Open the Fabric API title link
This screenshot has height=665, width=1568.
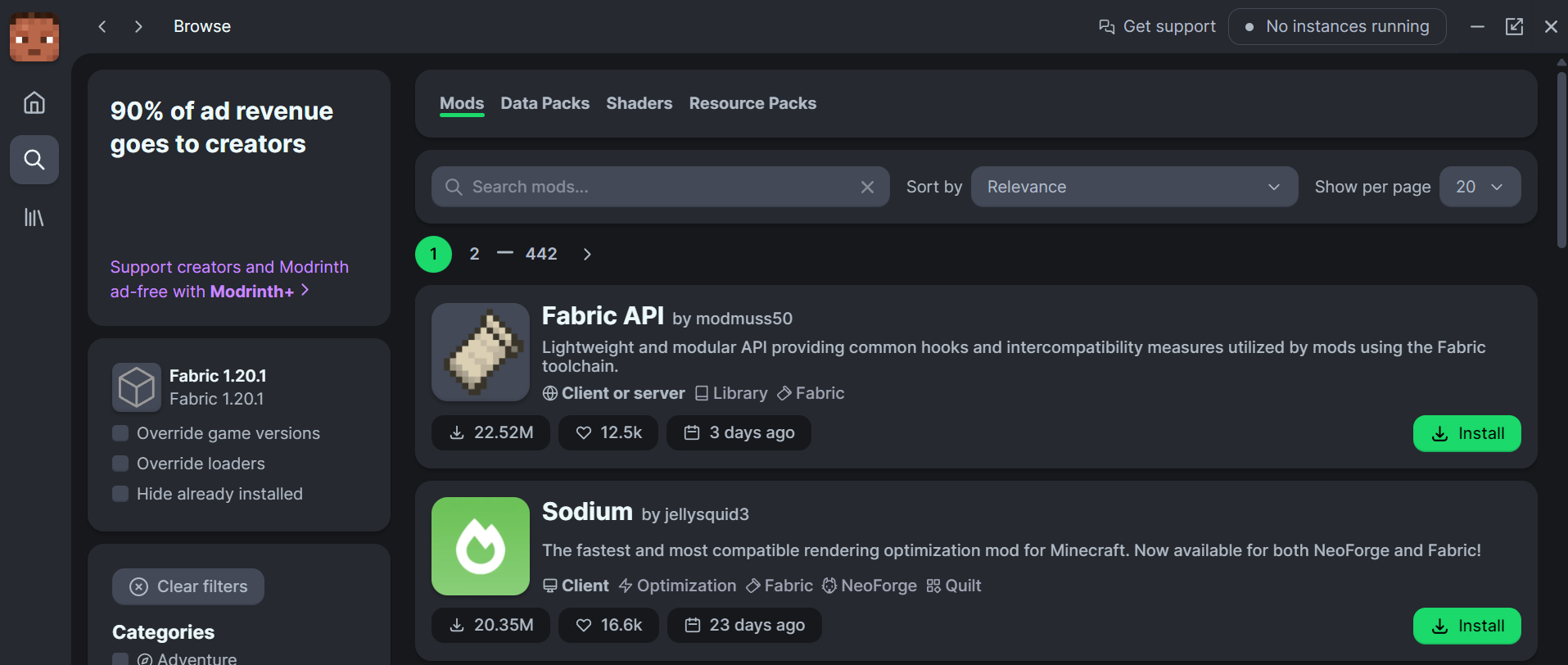(x=603, y=315)
